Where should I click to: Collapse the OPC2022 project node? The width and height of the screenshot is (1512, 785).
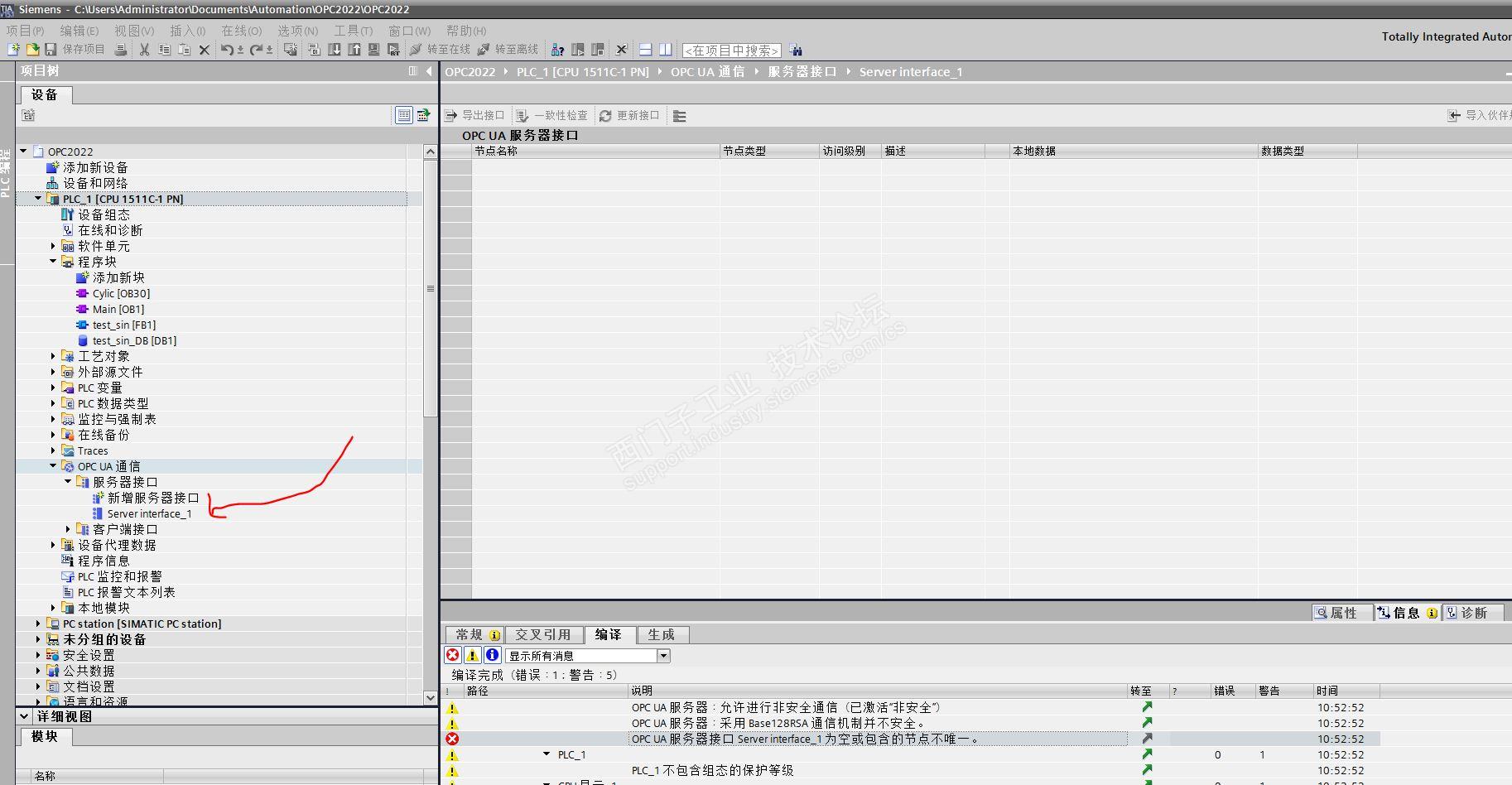(24, 152)
